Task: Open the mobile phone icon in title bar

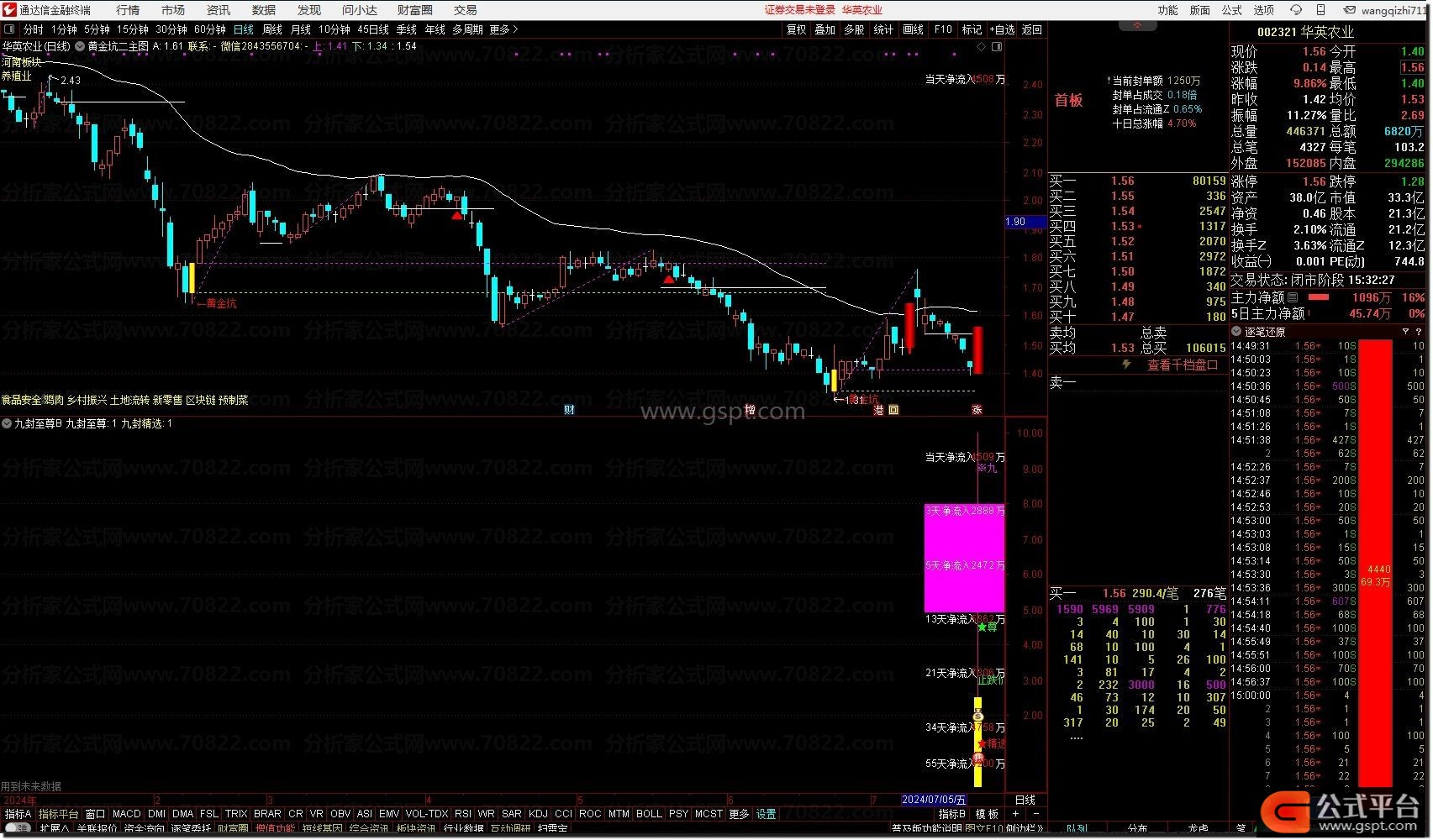Action: pyautogui.click(x=1320, y=10)
